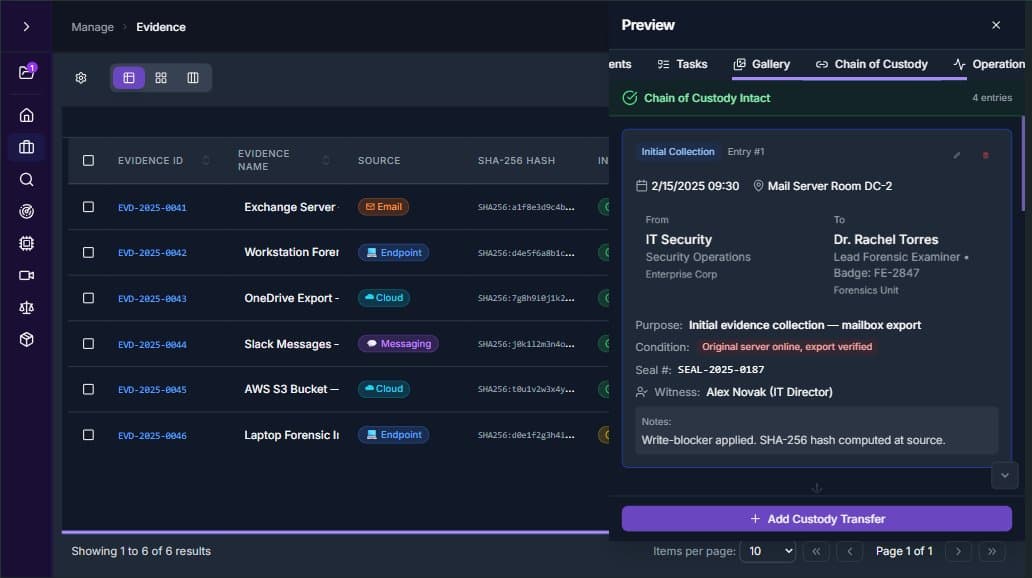Click the Messaging source tag
This screenshot has width=1032, height=578.
pos(398,344)
